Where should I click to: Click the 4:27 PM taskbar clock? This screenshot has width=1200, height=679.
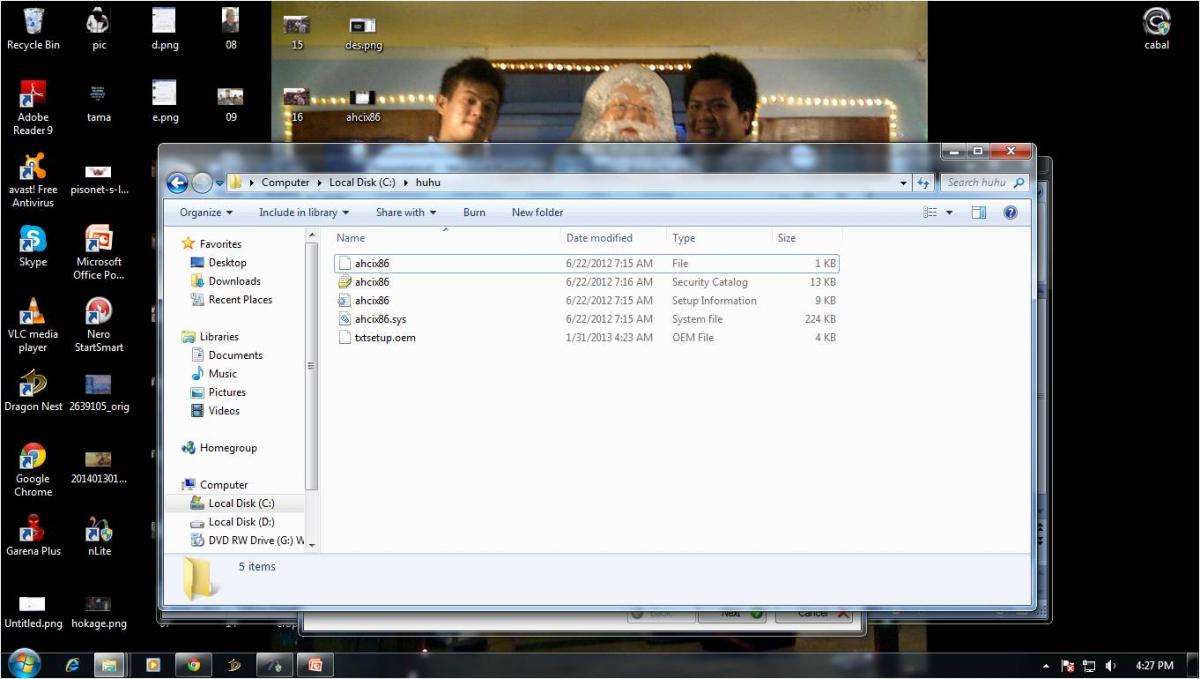click(x=1155, y=665)
